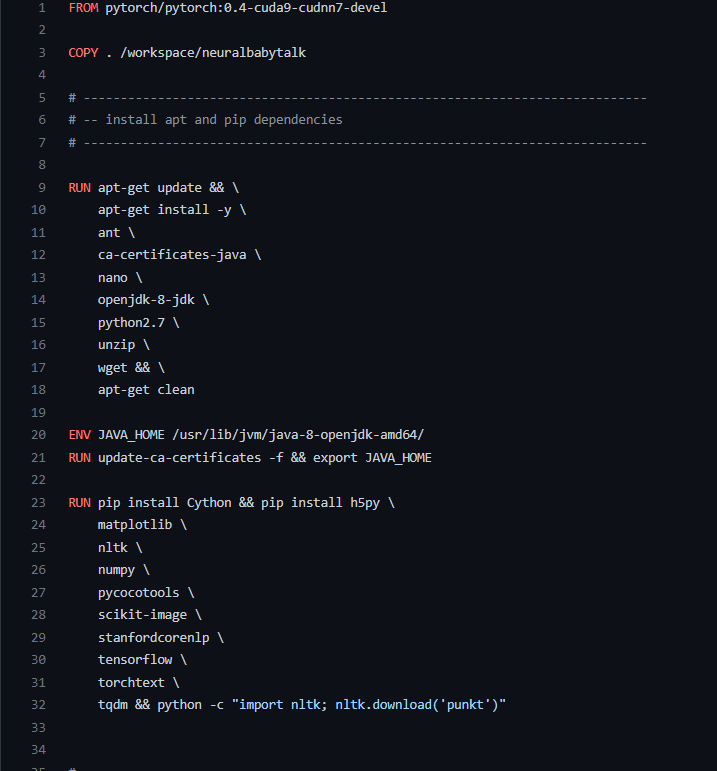Click 'apt-get install -y' on line 10
The height and width of the screenshot is (771, 717).
click(164, 210)
